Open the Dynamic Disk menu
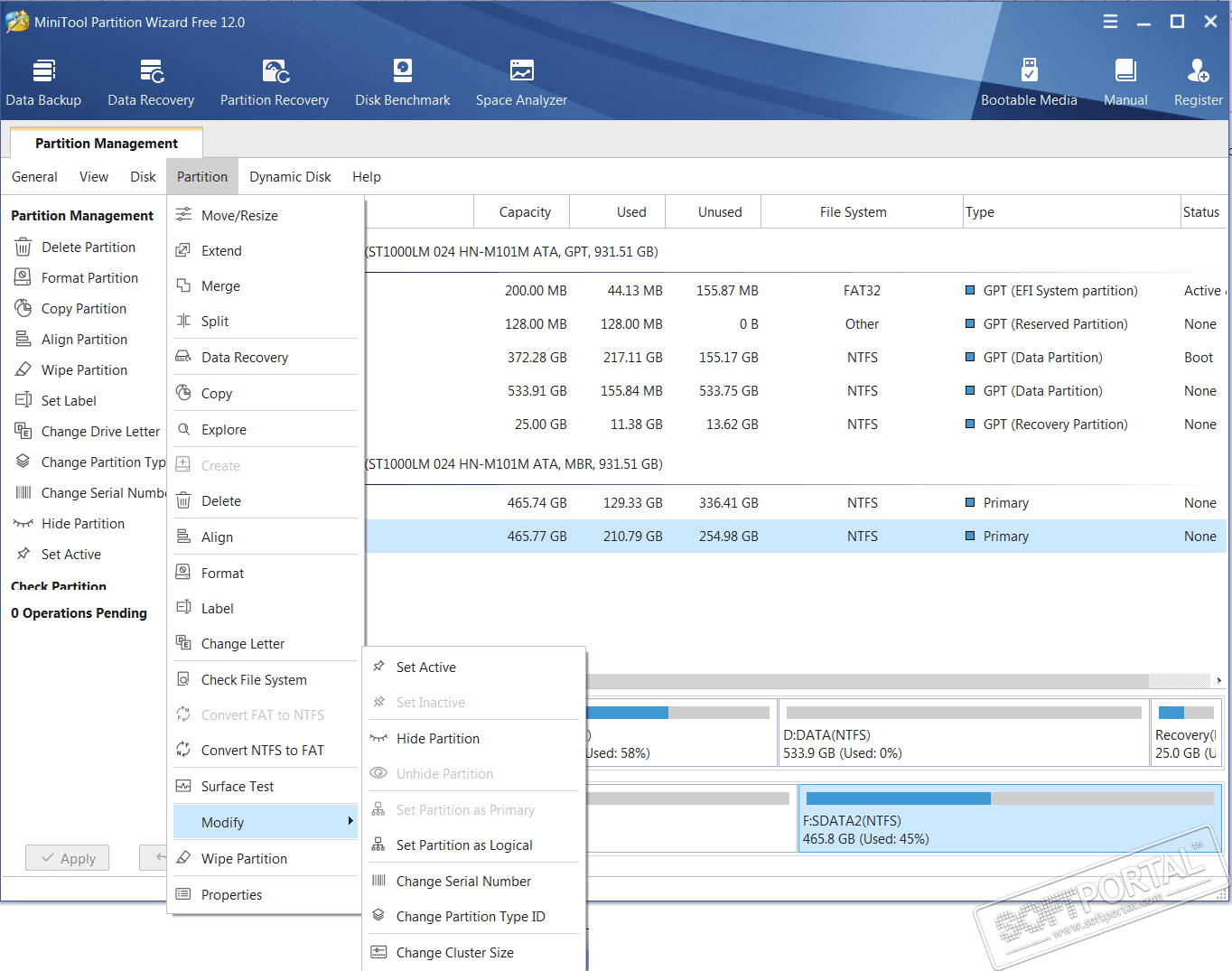Screen dimensions: 1232x971 click(x=290, y=177)
